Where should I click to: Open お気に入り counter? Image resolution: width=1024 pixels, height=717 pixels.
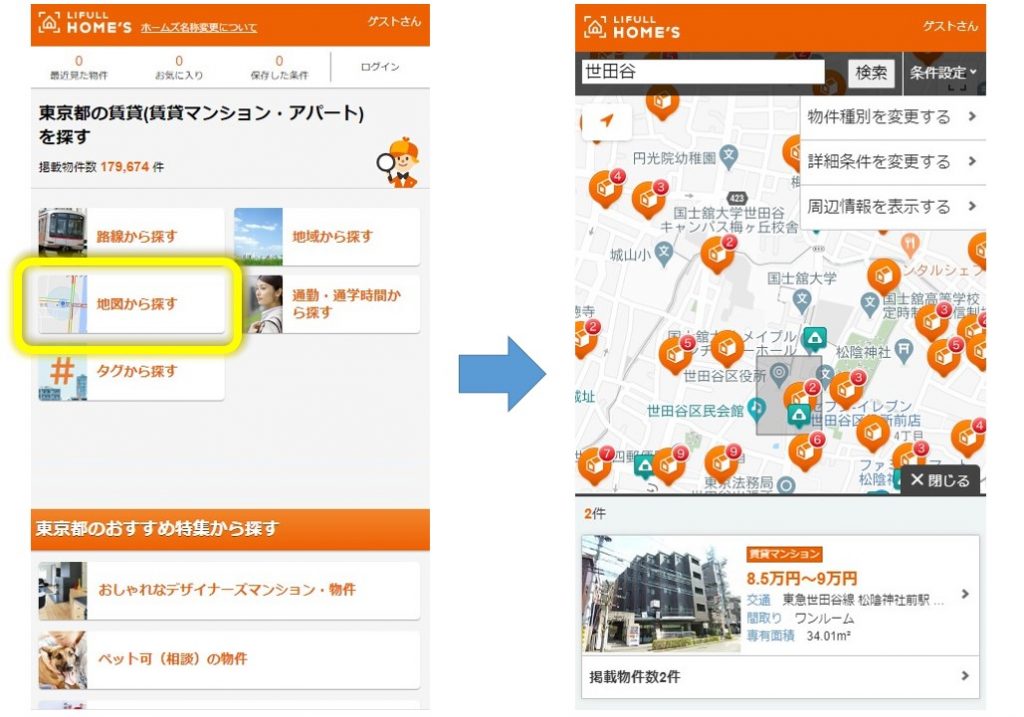pos(179,68)
